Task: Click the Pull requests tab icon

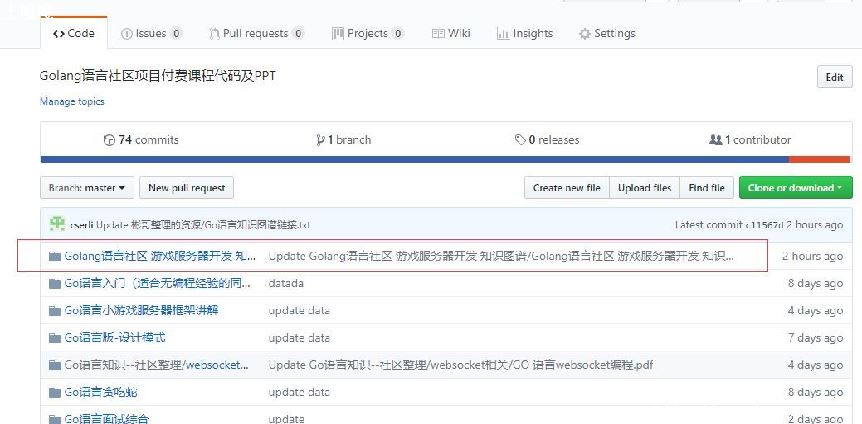Action: point(214,34)
